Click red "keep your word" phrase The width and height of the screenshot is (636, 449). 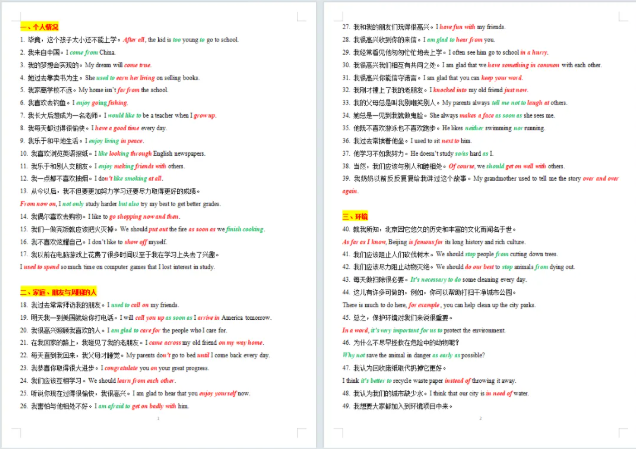coord(502,77)
